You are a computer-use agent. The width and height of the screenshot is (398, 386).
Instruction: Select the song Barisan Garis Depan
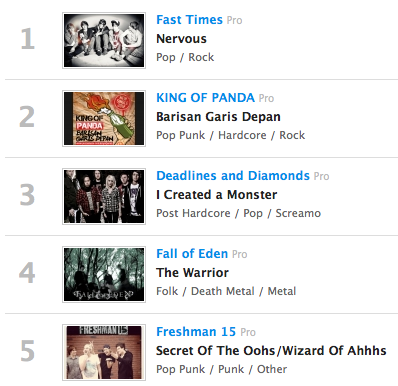[218, 117]
